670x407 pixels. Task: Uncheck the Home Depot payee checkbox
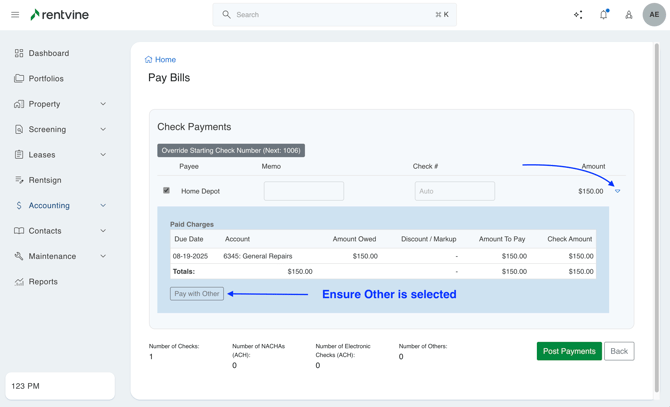[x=167, y=191]
